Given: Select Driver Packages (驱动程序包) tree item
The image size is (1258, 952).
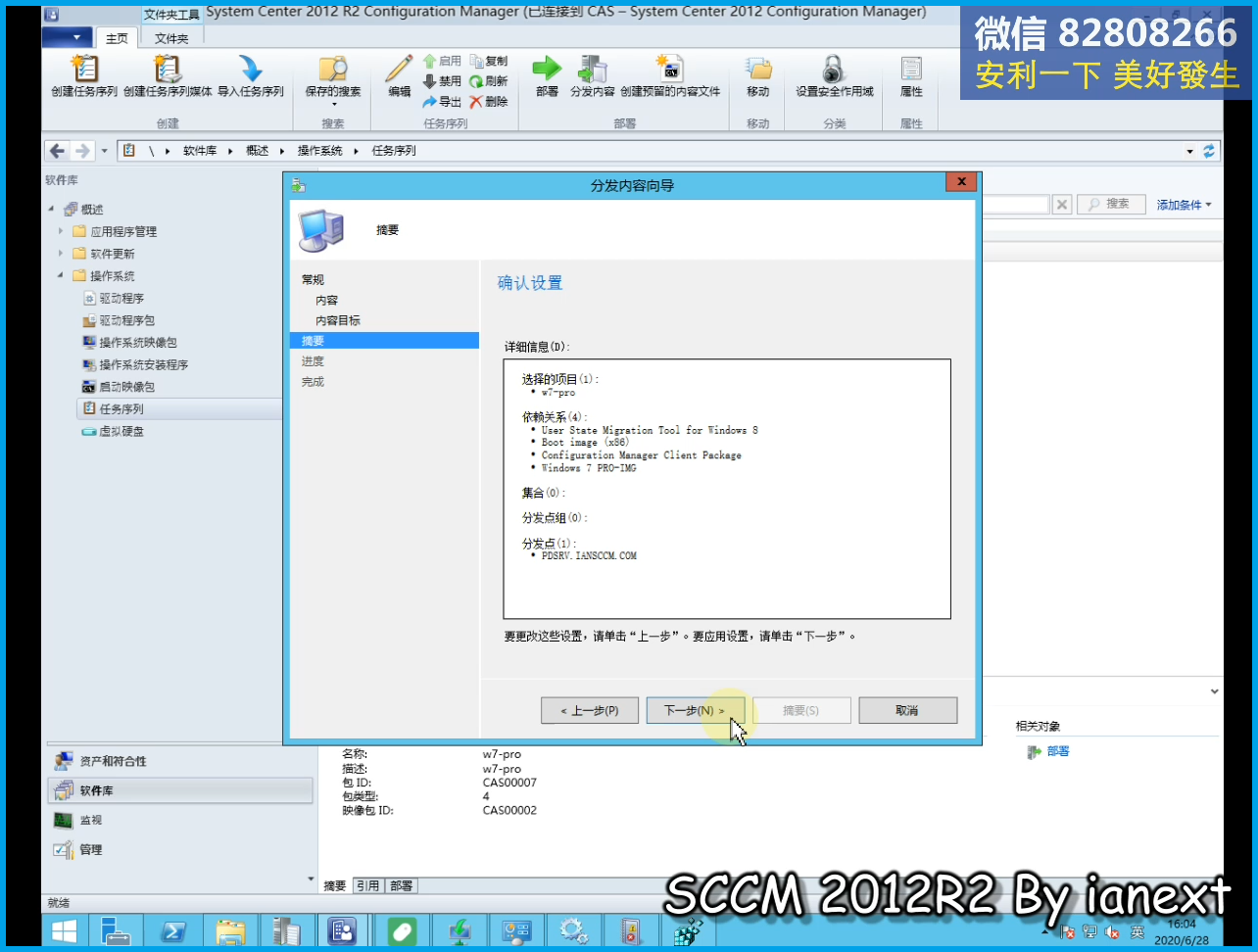Looking at the screenshot, I should click(119, 320).
